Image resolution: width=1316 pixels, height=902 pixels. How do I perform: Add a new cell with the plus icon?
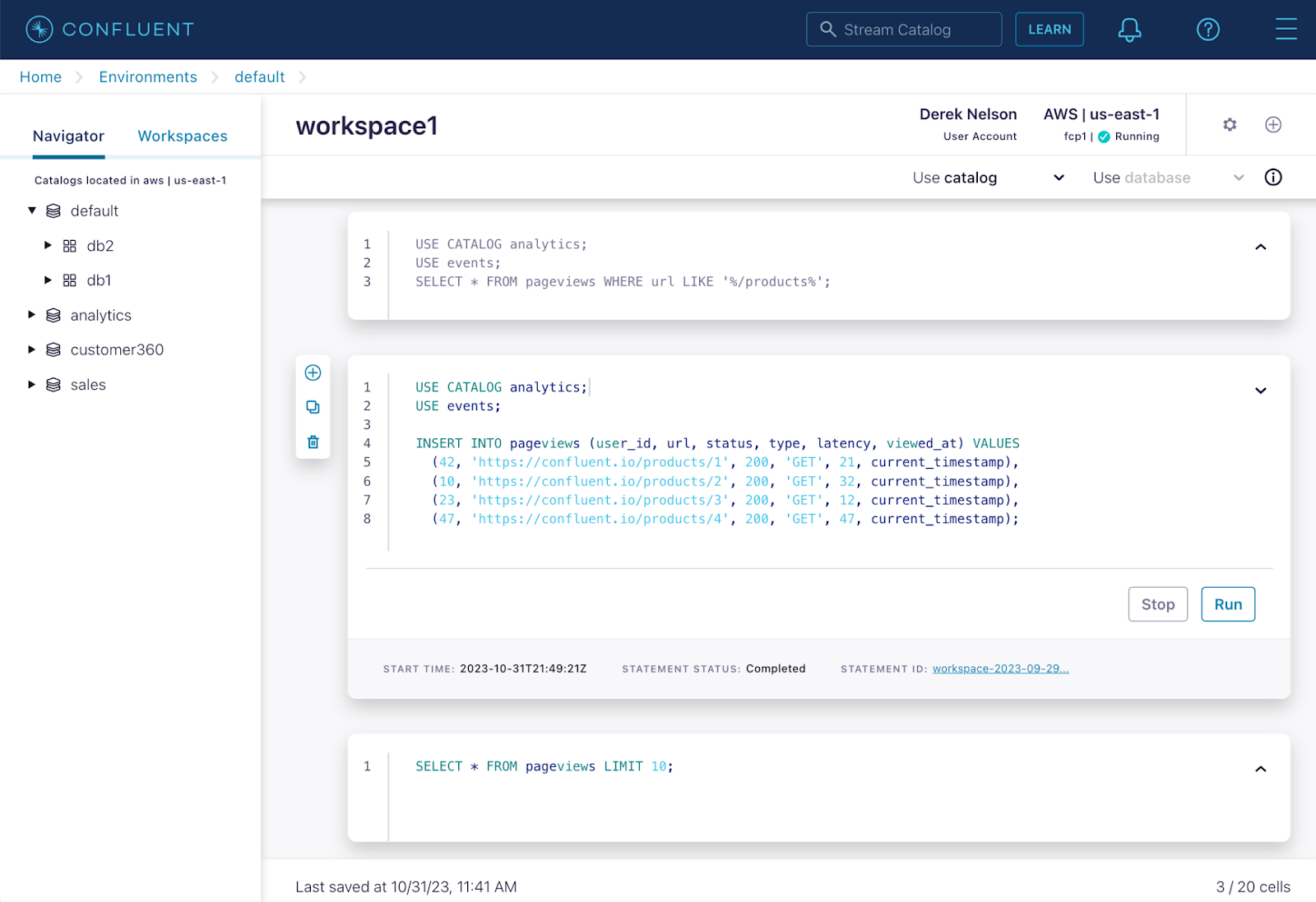(x=313, y=372)
